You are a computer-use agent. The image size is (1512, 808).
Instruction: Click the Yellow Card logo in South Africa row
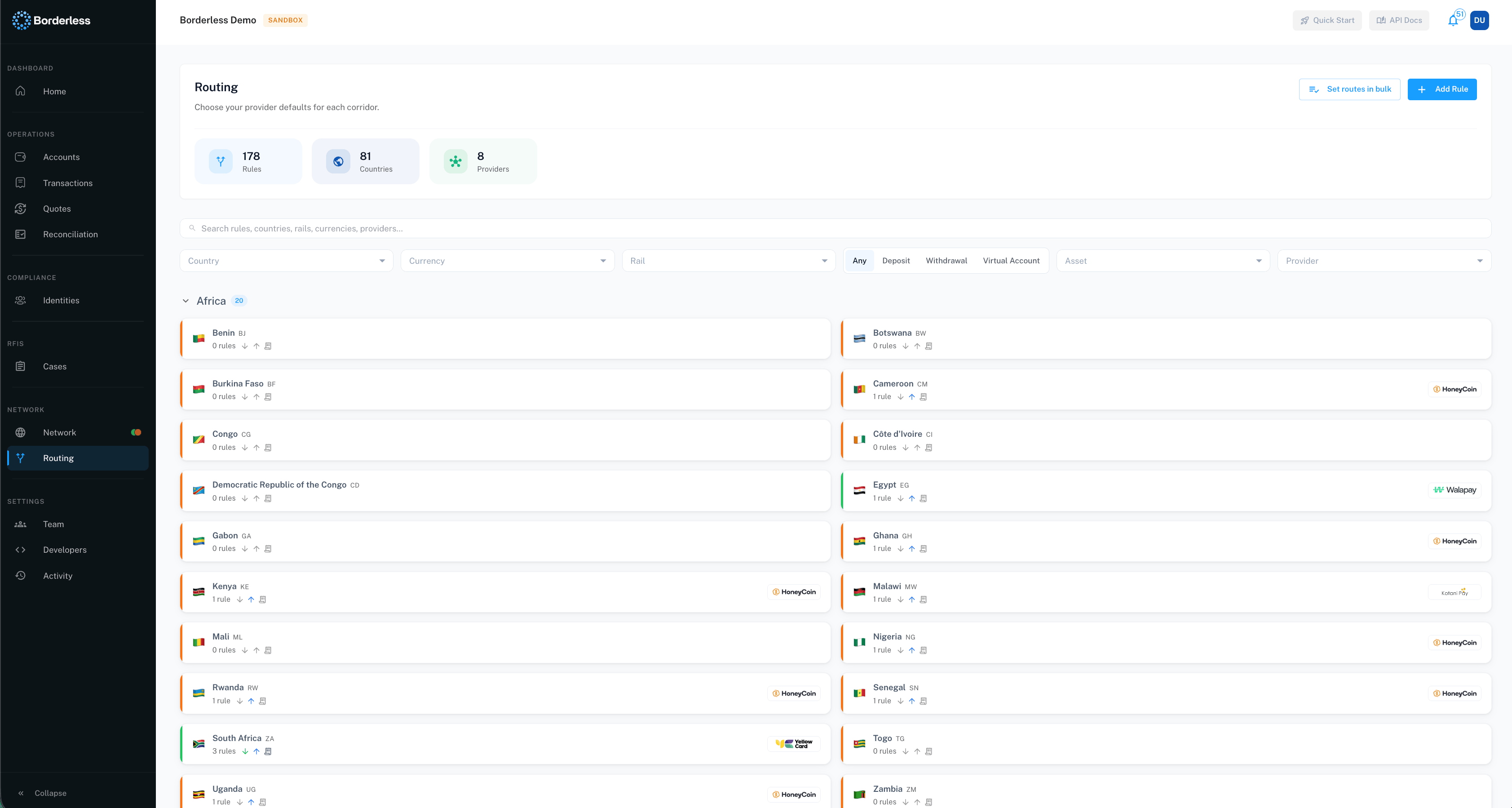[794, 744]
